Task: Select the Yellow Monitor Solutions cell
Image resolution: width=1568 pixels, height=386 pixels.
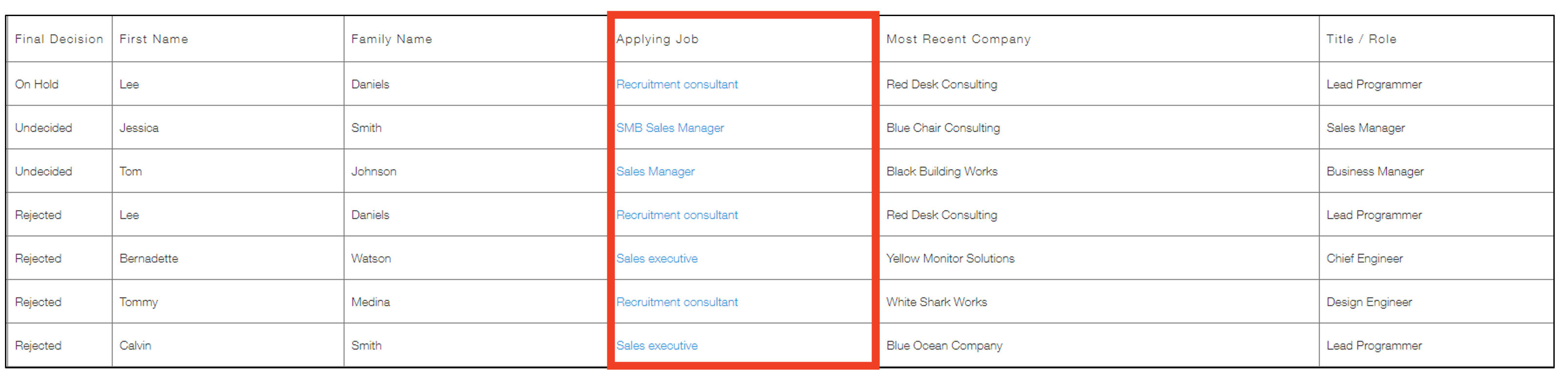Action: [x=950, y=259]
